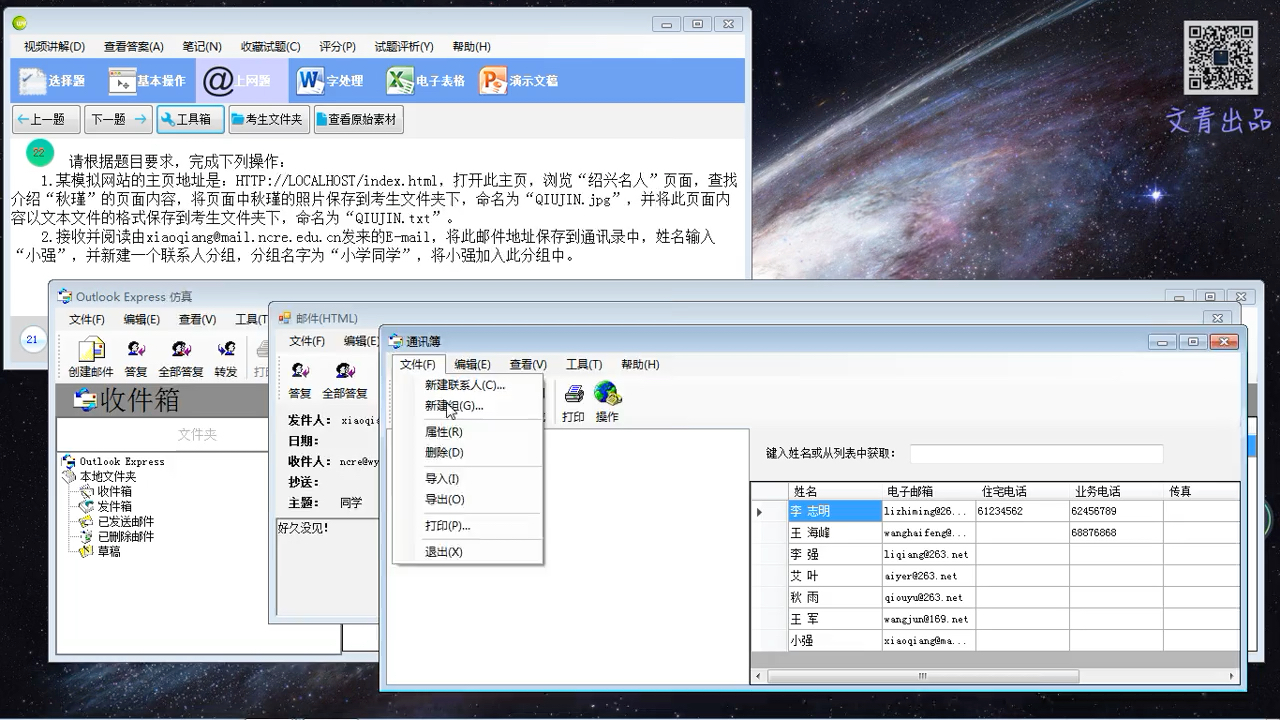1280x720 pixels.
Task: Click 全部答复 in 邮件(HTML) window
Action: (345, 381)
